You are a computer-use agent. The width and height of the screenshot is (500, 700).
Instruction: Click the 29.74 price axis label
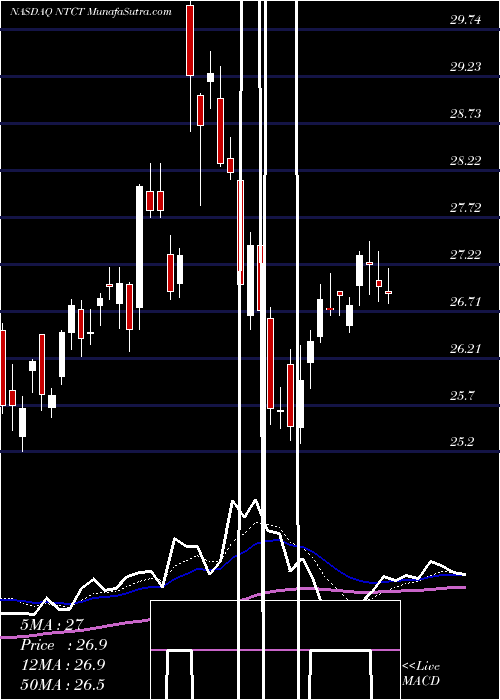pos(466,20)
